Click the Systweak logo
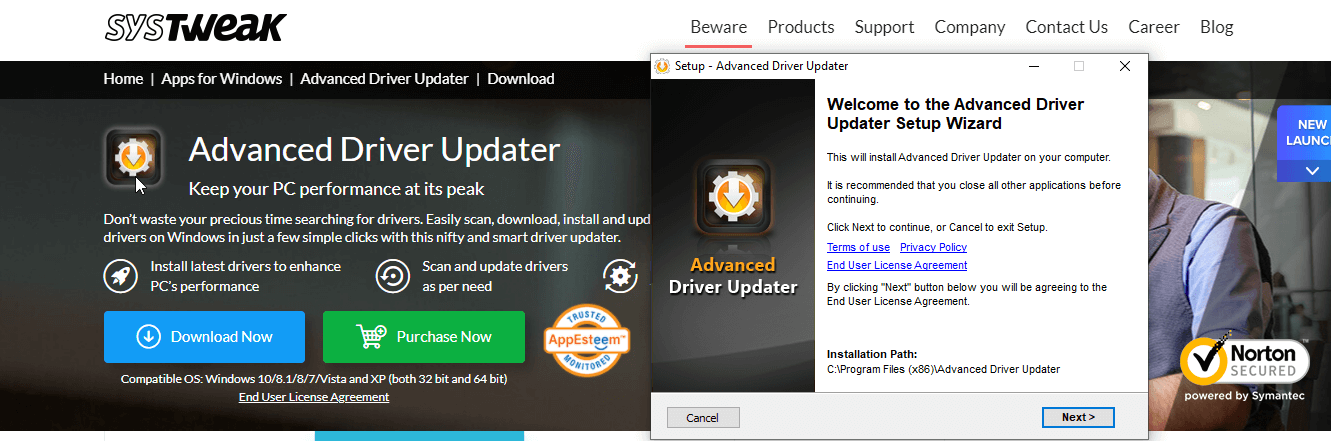This screenshot has width=1331, height=441. coord(195,27)
